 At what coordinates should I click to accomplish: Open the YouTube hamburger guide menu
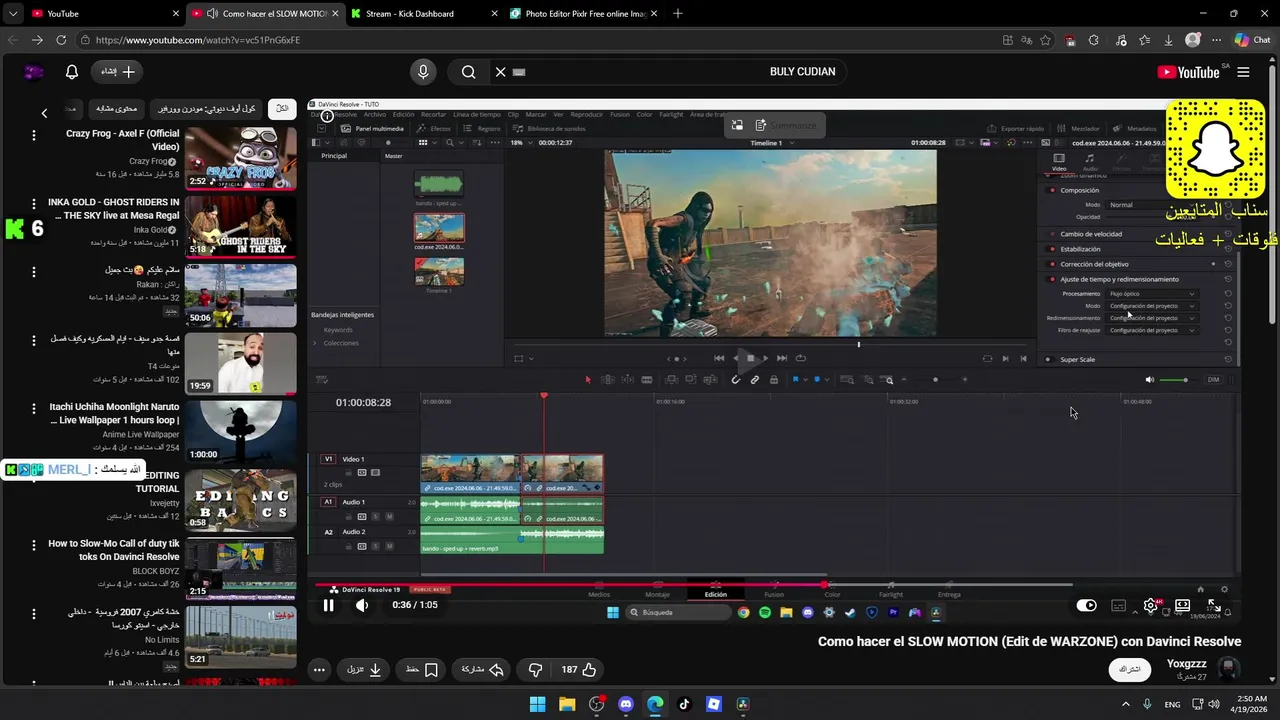tap(1243, 72)
